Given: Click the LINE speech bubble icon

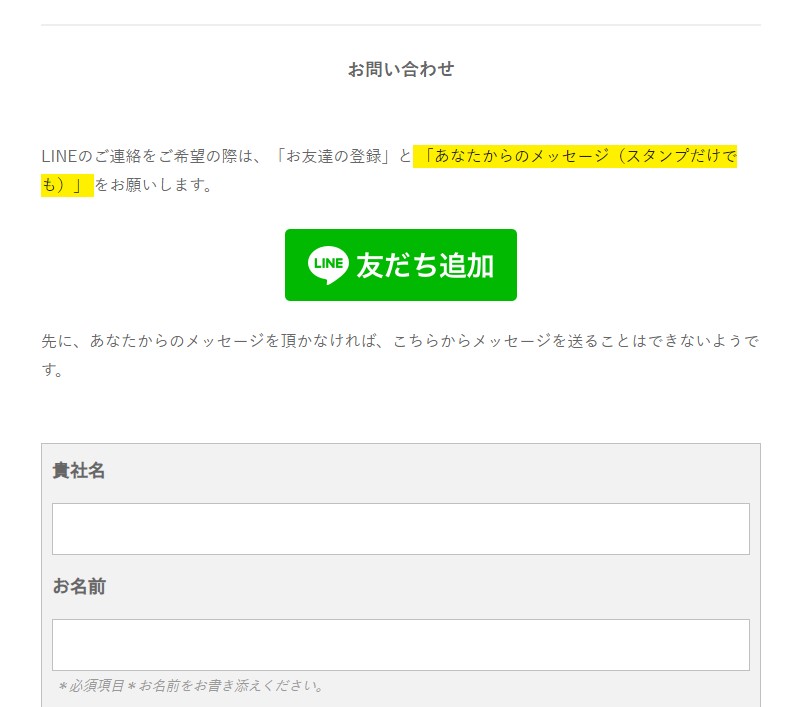Looking at the screenshot, I should [x=328, y=265].
